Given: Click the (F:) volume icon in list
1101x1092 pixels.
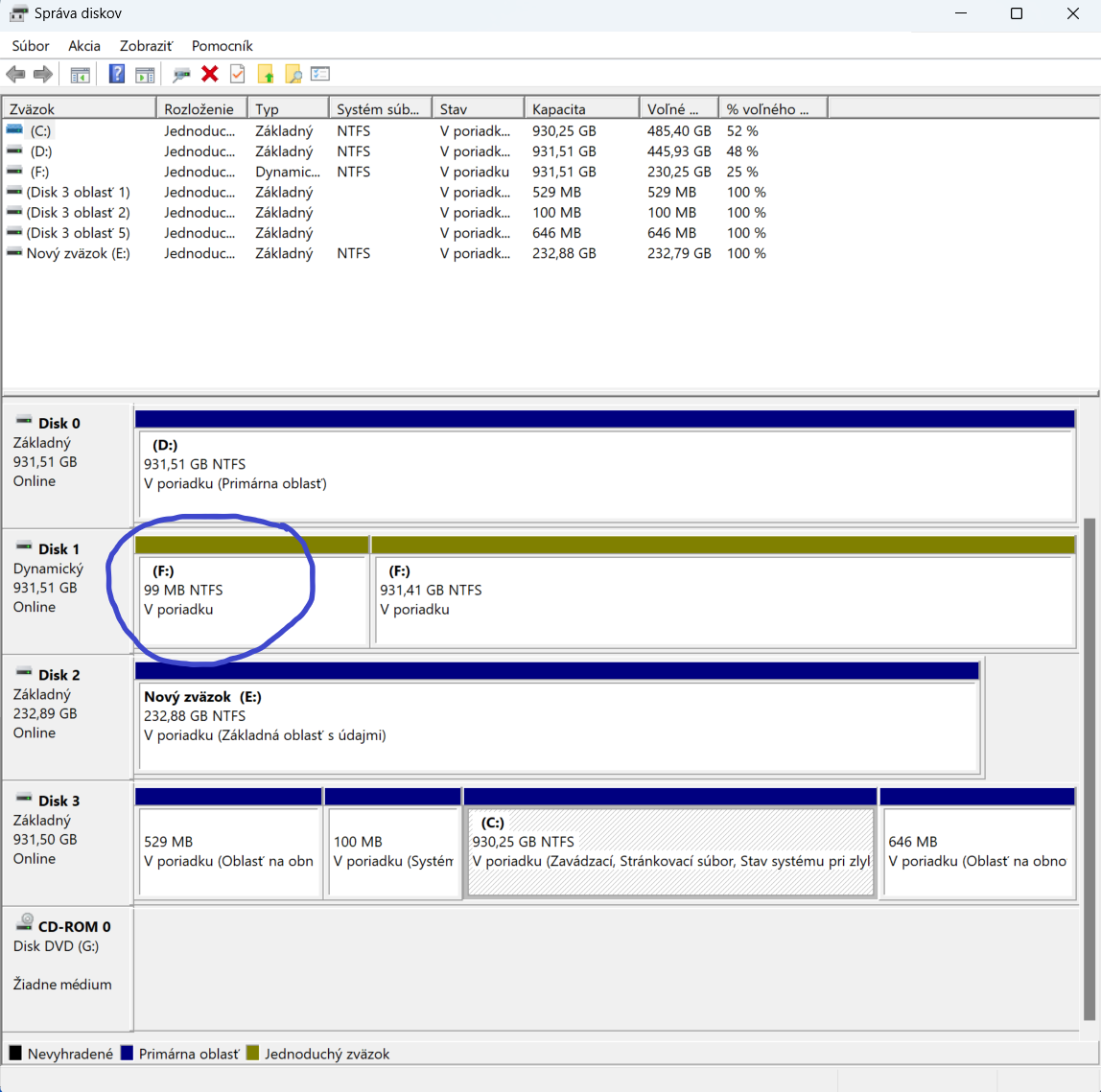Looking at the screenshot, I should point(14,171).
